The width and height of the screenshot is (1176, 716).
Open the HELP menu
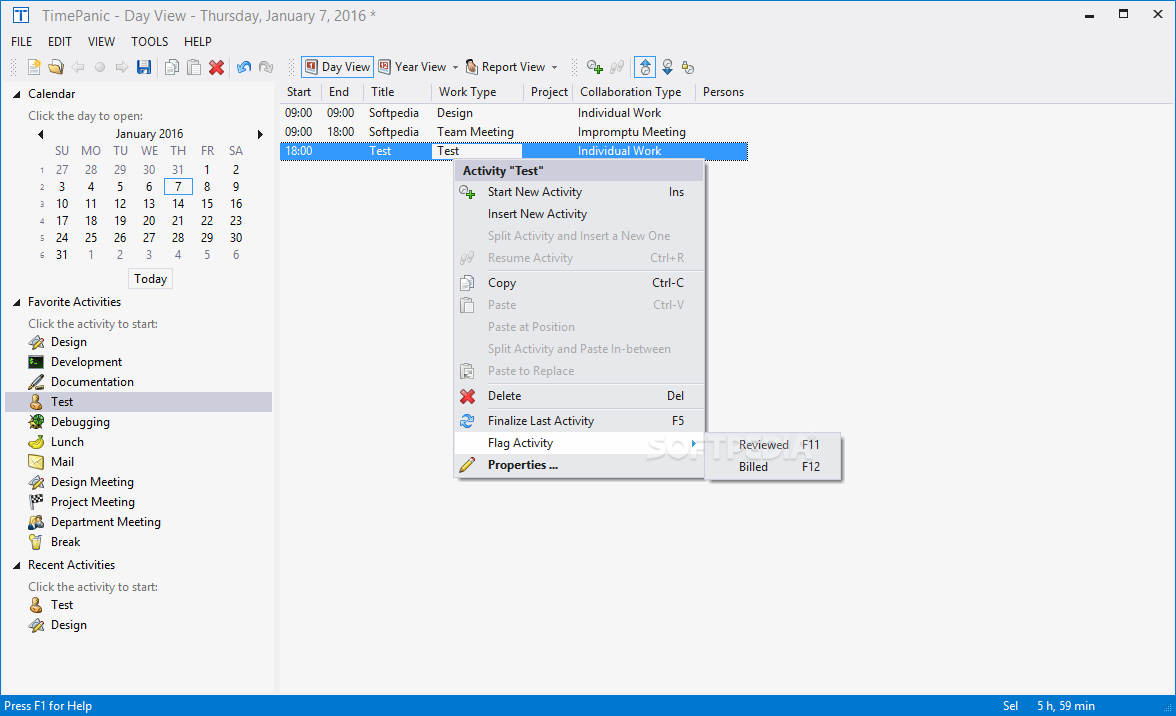coord(198,42)
